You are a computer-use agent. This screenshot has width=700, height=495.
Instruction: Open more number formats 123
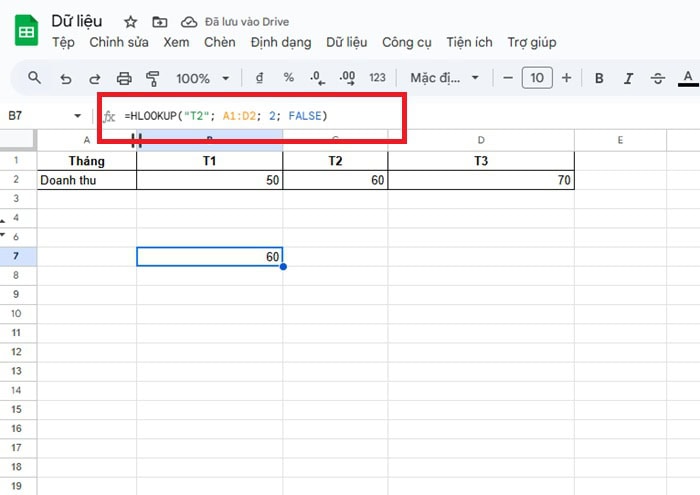pos(377,78)
